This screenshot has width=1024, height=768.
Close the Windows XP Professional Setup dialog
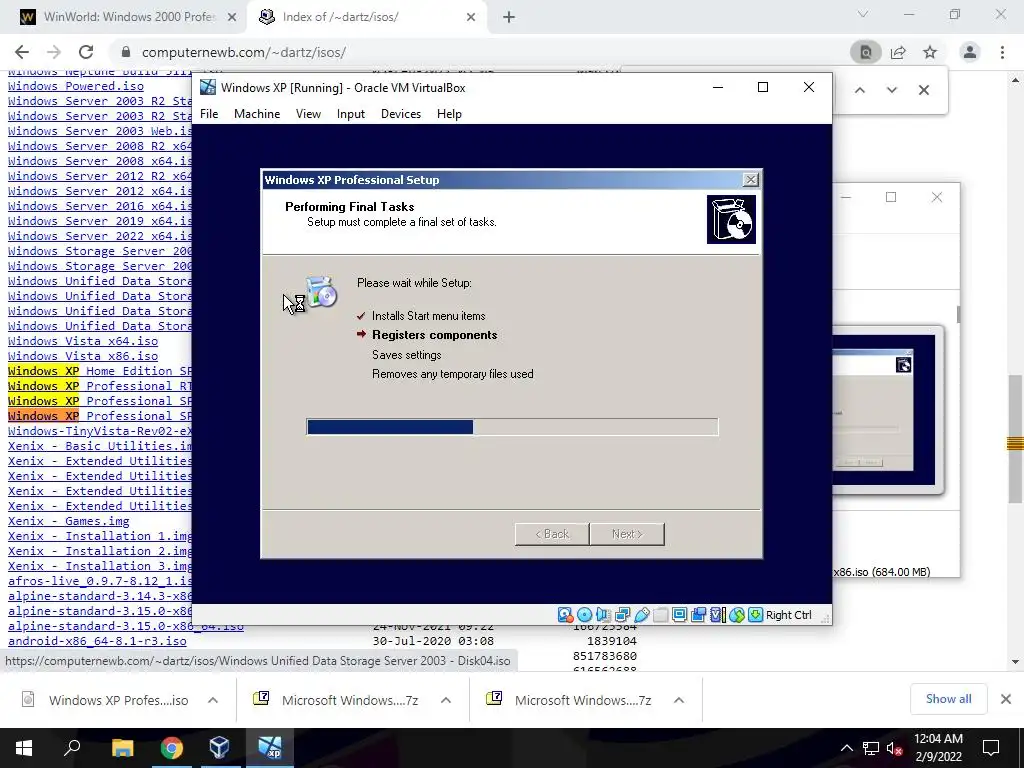[x=751, y=180]
